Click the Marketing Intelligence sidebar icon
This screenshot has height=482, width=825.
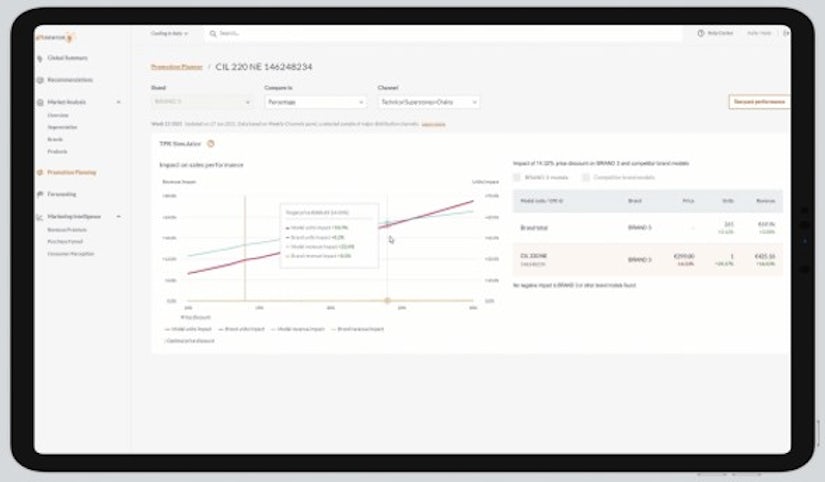pyautogui.click(x=40, y=216)
